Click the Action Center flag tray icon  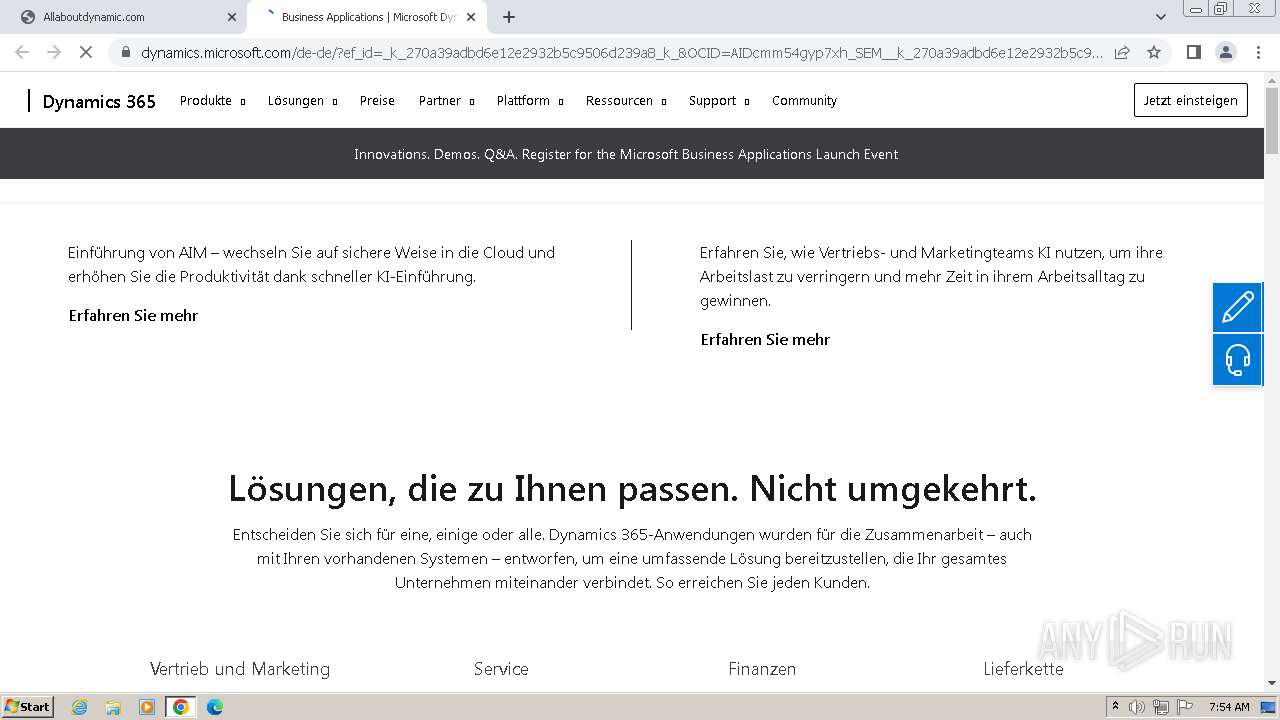pos(1185,707)
